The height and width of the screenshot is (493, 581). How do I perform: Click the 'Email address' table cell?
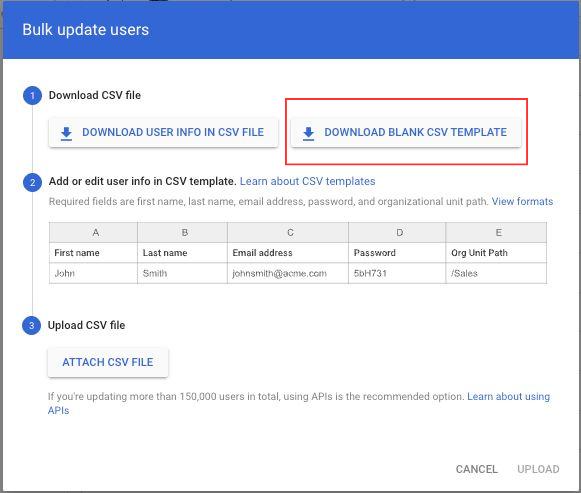pos(288,253)
